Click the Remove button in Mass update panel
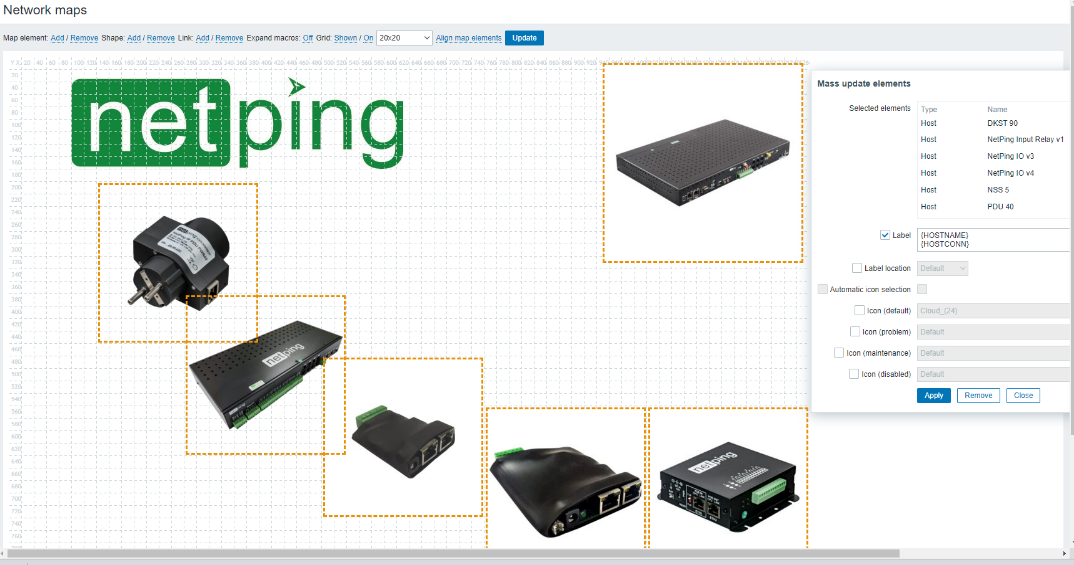1074x565 pixels. tap(978, 395)
